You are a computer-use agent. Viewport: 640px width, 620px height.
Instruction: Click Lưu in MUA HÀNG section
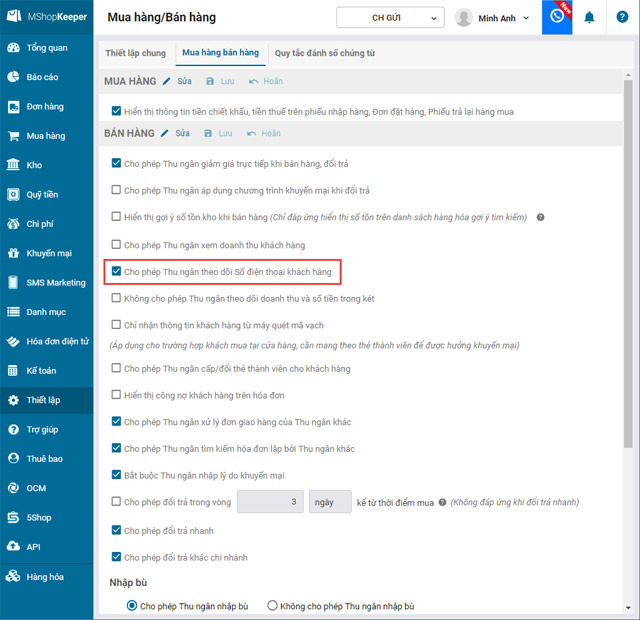click(220, 81)
